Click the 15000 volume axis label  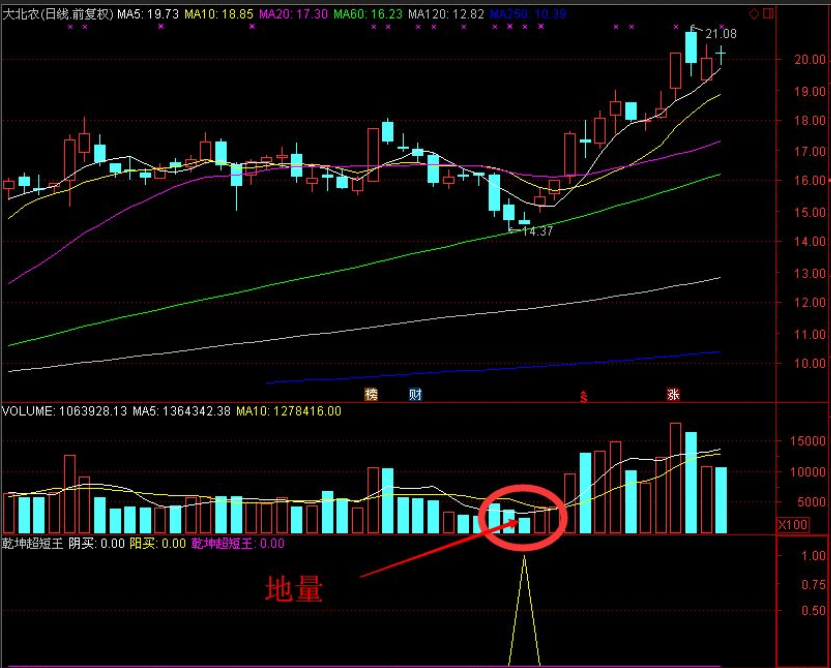pos(808,441)
